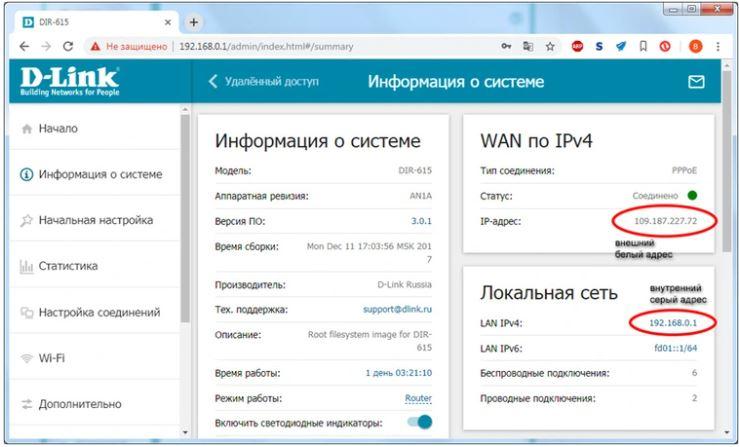Bookmark this page with the star icon

[550, 46]
